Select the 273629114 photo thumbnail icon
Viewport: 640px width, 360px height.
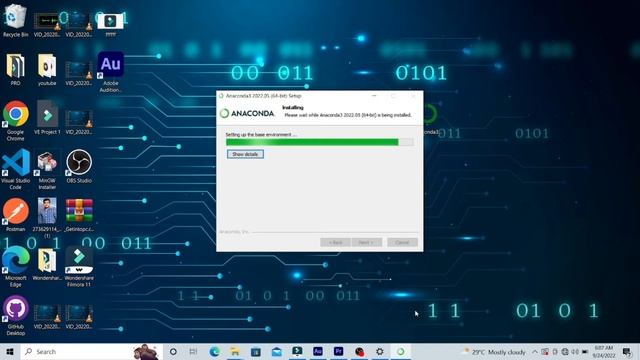[x=47, y=218]
